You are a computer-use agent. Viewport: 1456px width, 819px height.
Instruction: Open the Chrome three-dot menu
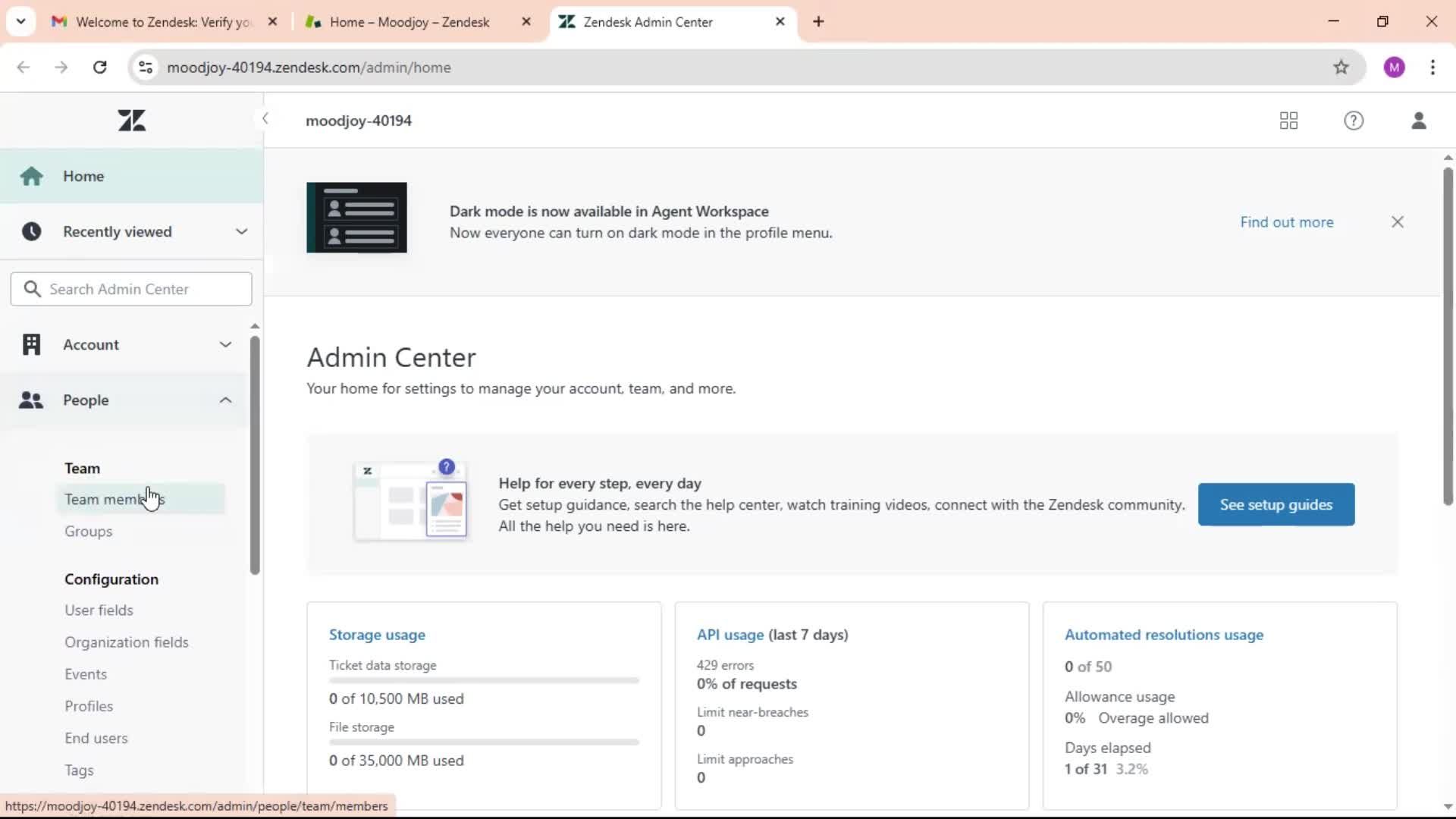(1432, 67)
